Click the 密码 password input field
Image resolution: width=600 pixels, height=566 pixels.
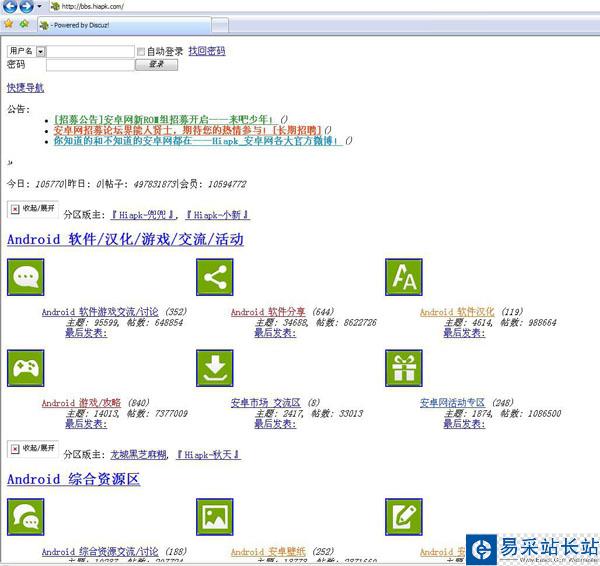[90, 65]
